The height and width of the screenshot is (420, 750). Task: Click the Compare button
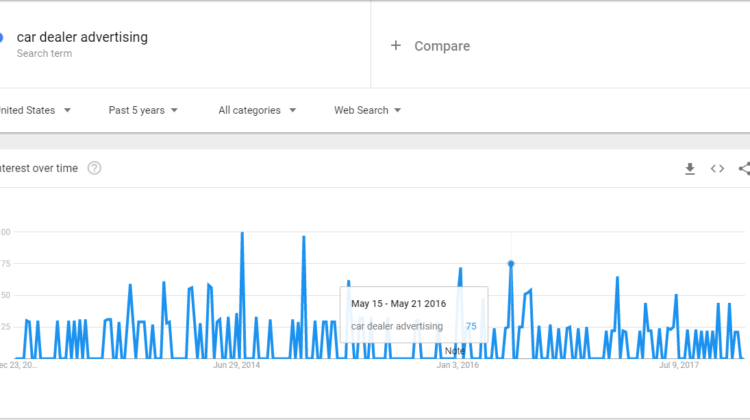tap(441, 46)
